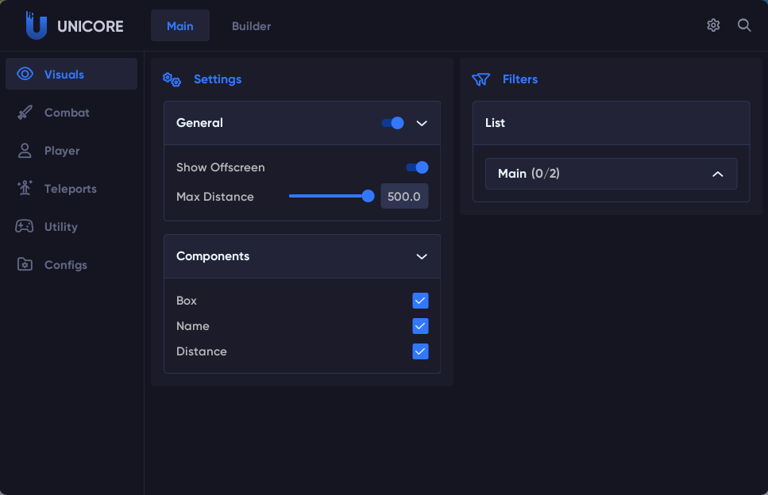Screen dimensions: 768x495
Task: Click the search magnifier icon
Action: pyautogui.click(x=744, y=25)
